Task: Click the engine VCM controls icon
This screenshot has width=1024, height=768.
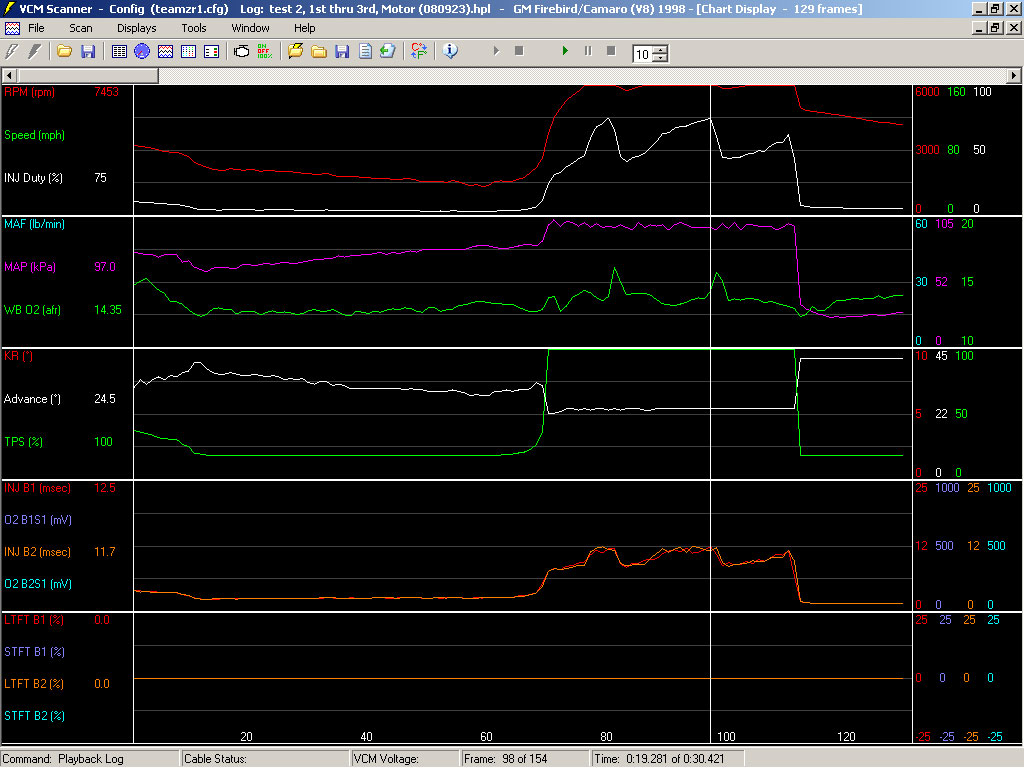Action: (241, 51)
